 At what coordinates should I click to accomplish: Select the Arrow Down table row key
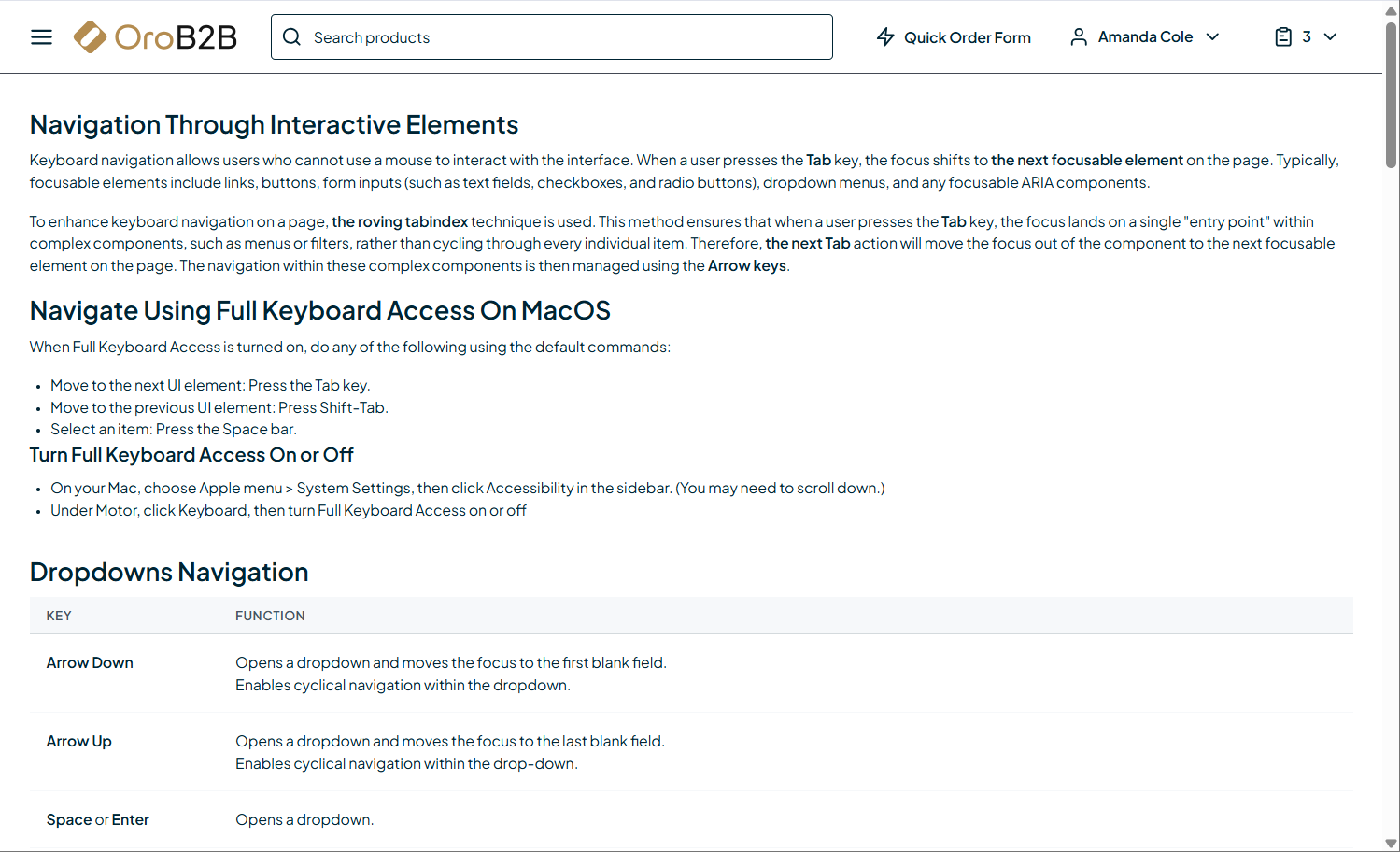(90, 662)
